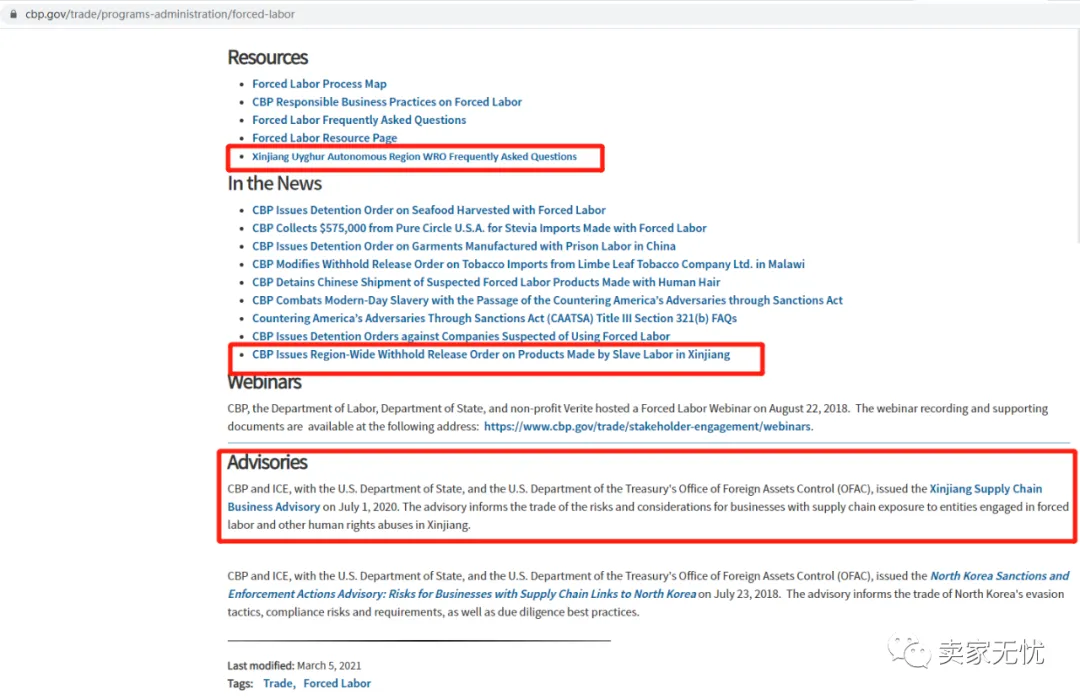1080x700 pixels.
Task: Open Limbe Leaf Tobacco Withhold Release Order link
Action: [528, 263]
